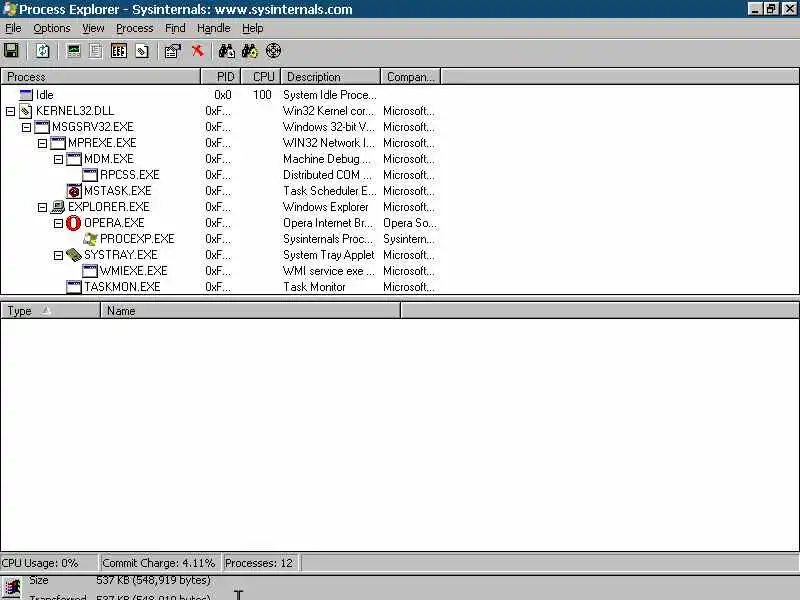Click the EXPLORER.EXE computer icon
The height and width of the screenshot is (600, 800).
(x=58, y=207)
